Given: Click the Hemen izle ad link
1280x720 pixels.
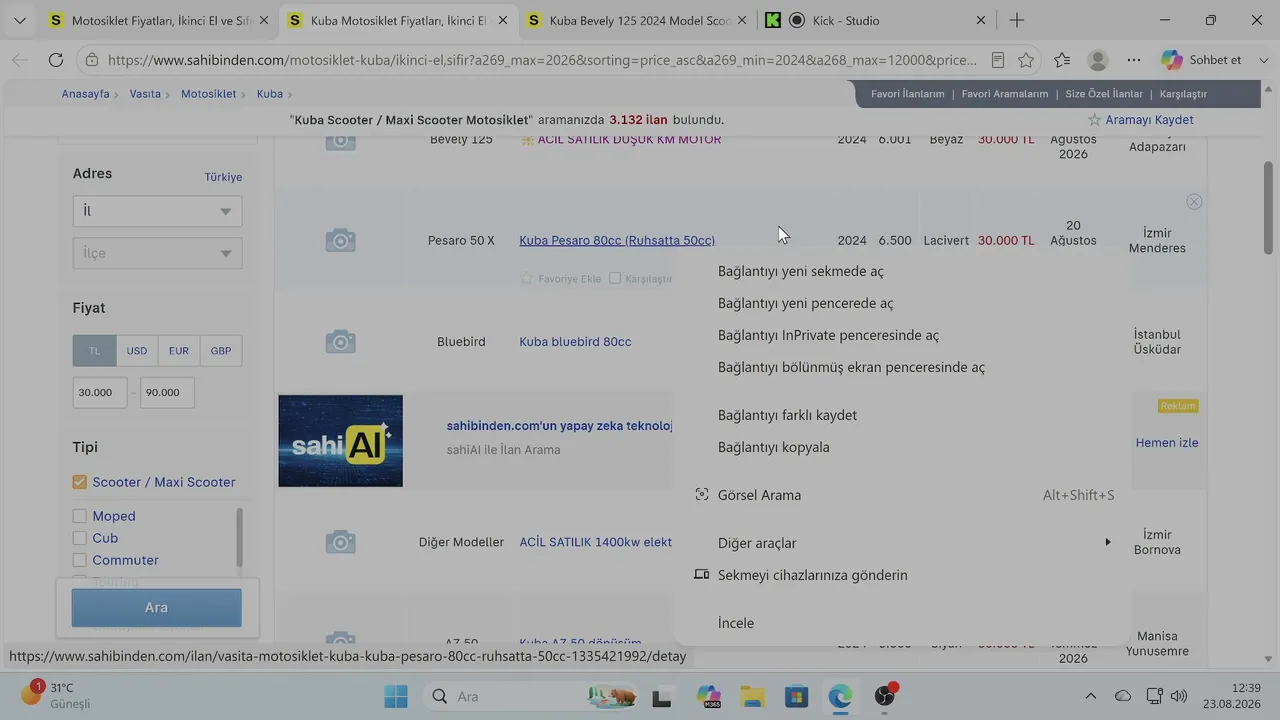Looking at the screenshot, I should 1167,443.
